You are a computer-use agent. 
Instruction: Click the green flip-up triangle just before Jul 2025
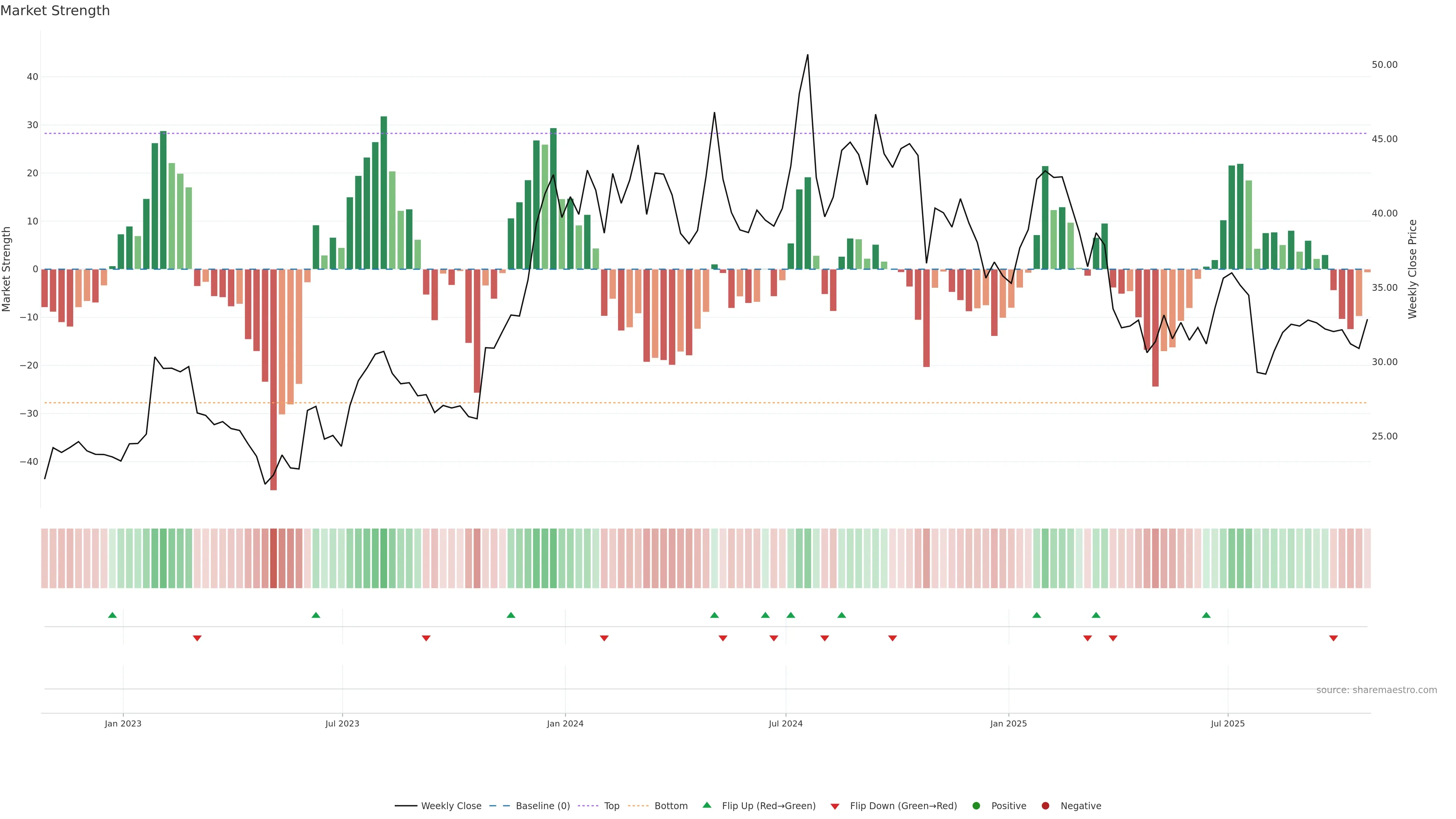pyautogui.click(x=1206, y=615)
